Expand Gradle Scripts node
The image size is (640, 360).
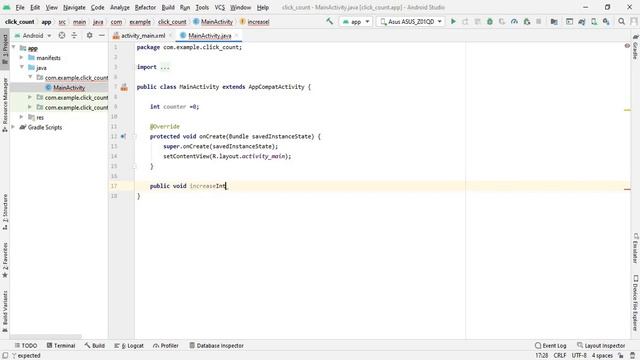point(13,127)
